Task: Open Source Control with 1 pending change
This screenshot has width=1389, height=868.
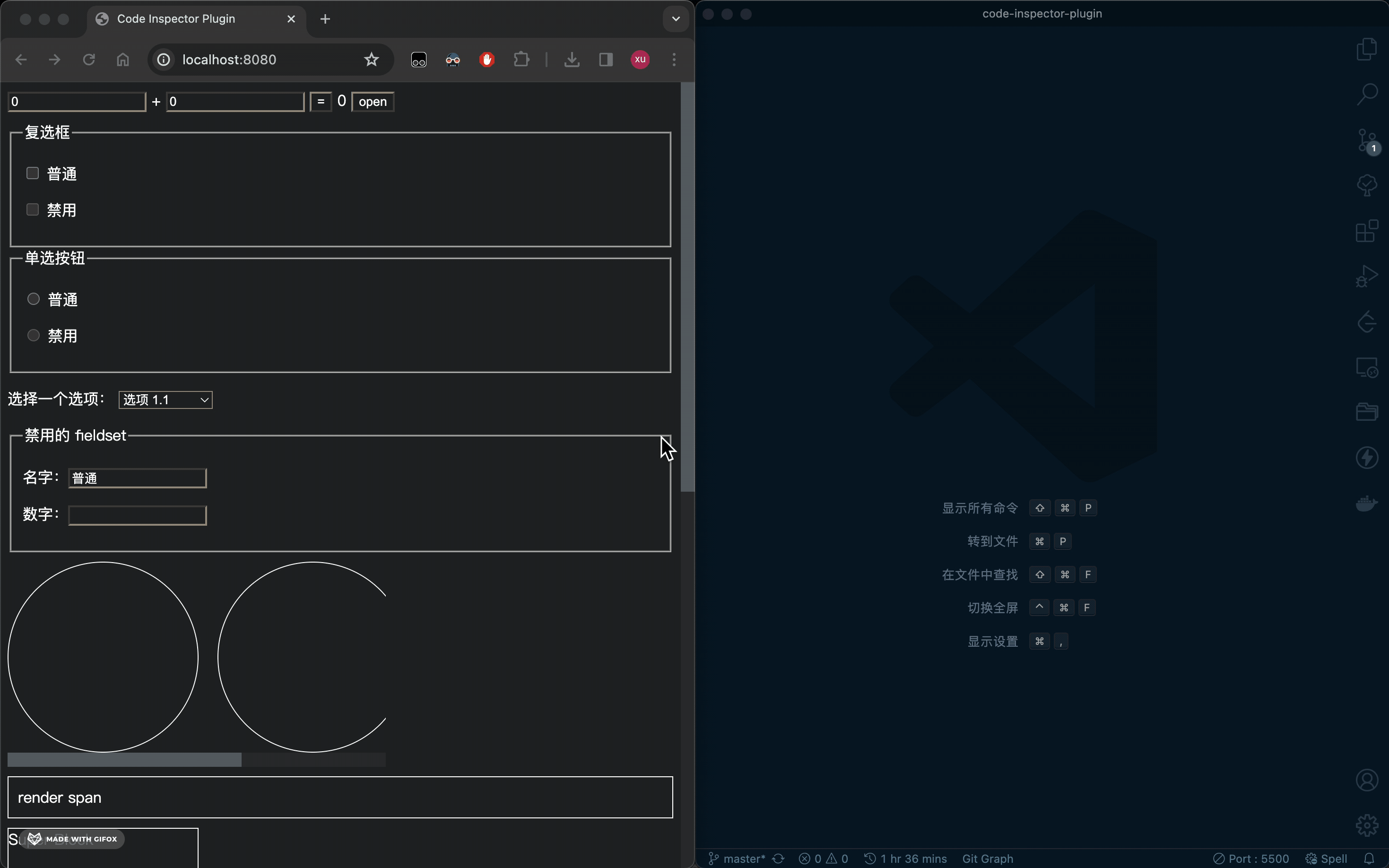Action: [x=1367, y=140]
